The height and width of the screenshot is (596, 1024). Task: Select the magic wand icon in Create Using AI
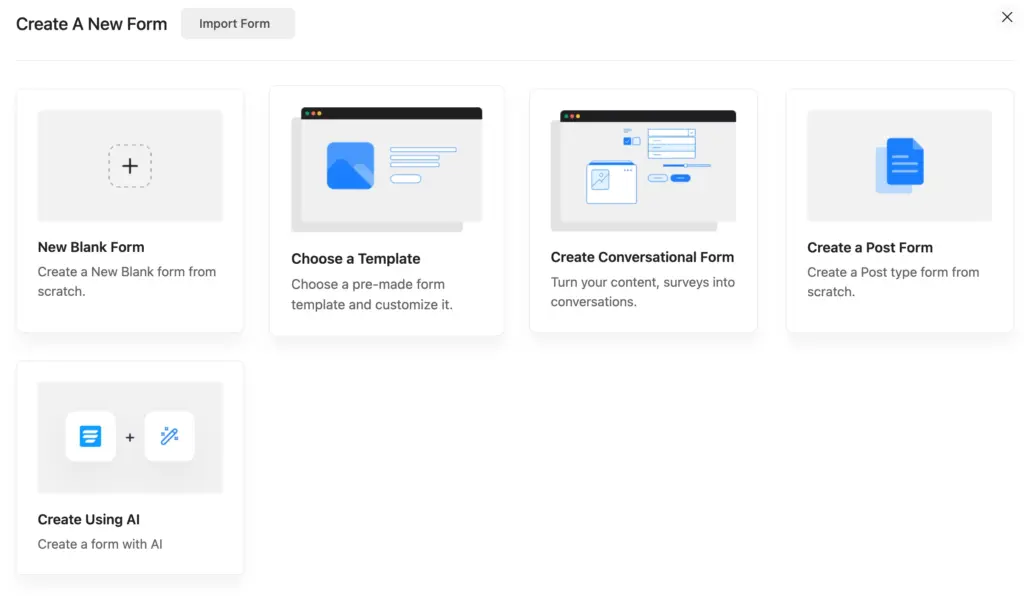pyautogui.click(x=169, y=437)
